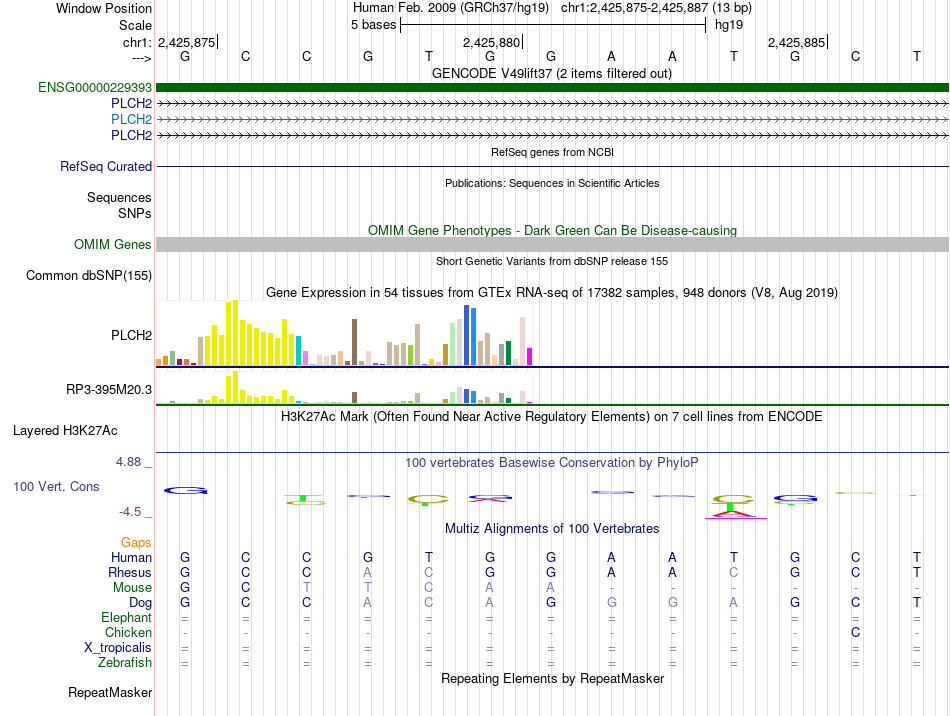
Task: Click RefSeq genes from NCBI title
Action: [x=552, y=152]
